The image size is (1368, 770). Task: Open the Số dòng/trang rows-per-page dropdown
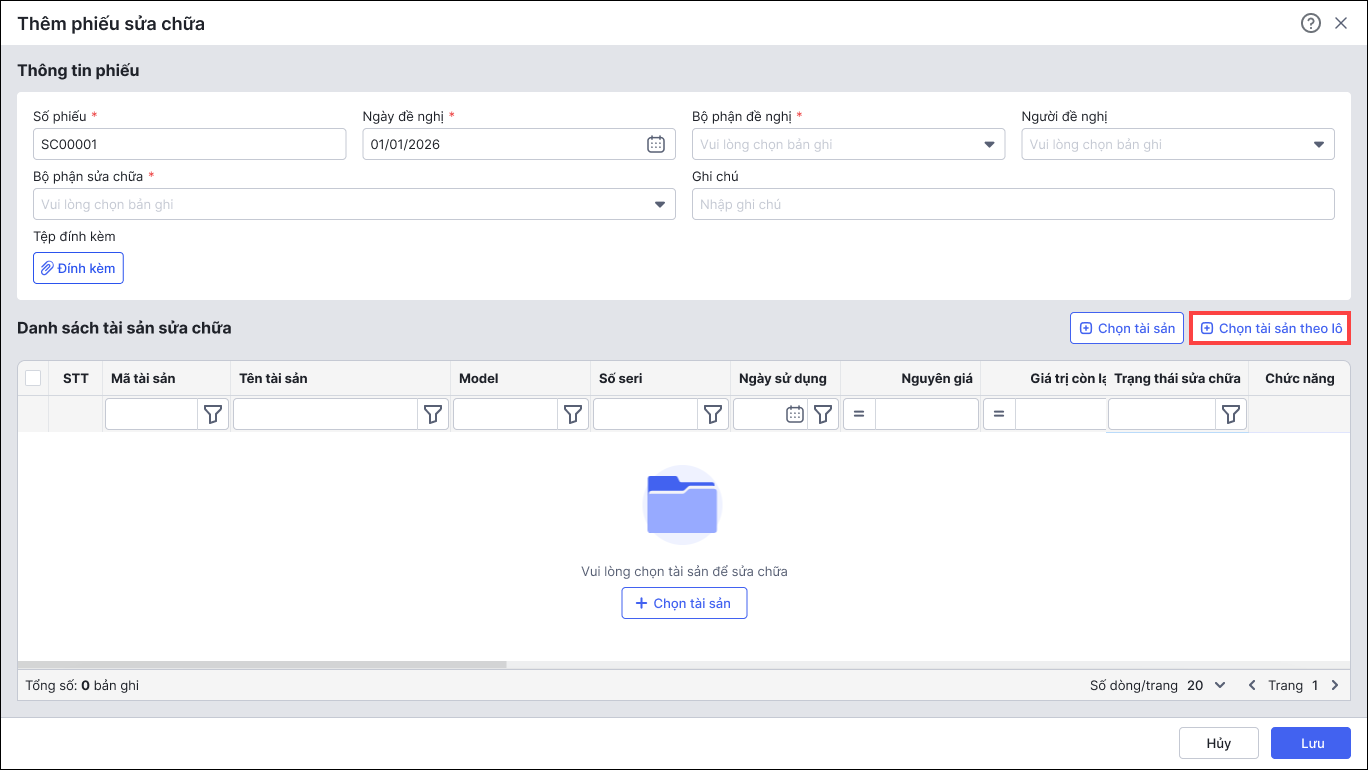[1207, 685]
